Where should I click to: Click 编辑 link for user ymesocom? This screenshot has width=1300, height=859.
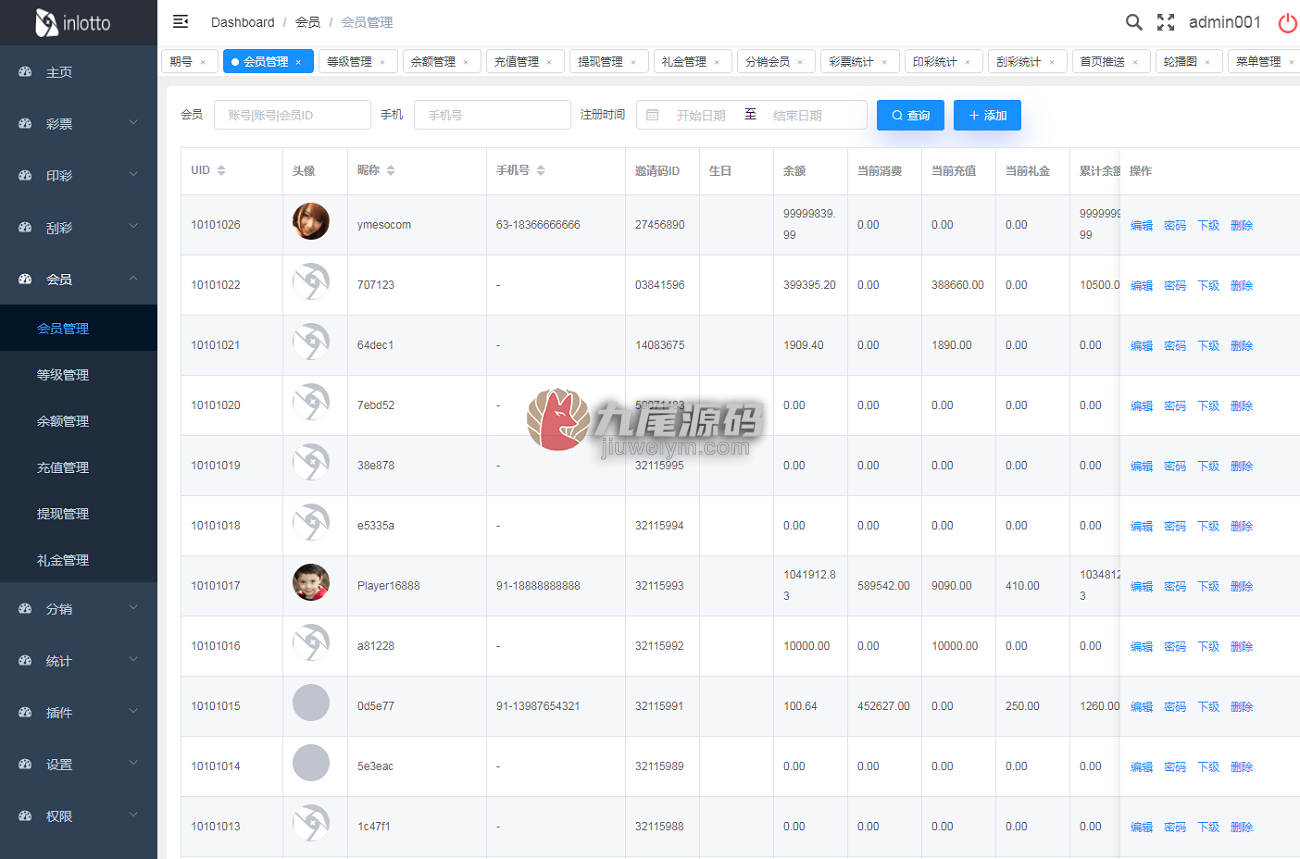click(x=1141, y=226)
